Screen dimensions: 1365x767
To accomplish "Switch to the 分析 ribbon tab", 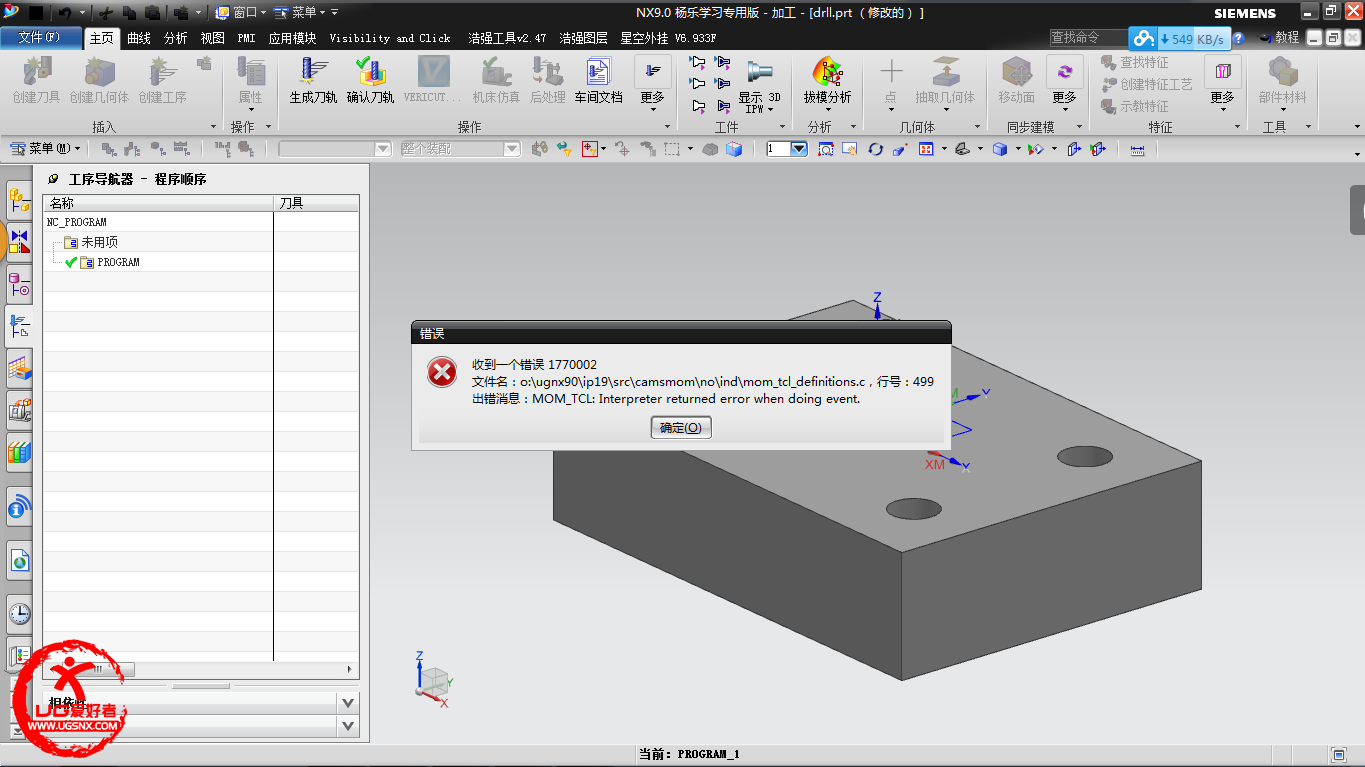I will pos(175,38).
